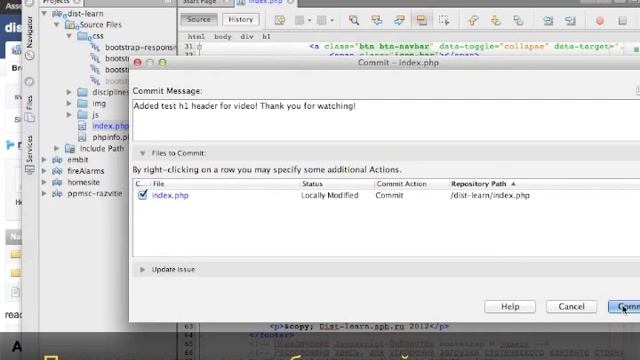Image resolution: width=640 pixels, height=360 pixels.
Task: Click the Shift Line Left icon
Action: 548,20
